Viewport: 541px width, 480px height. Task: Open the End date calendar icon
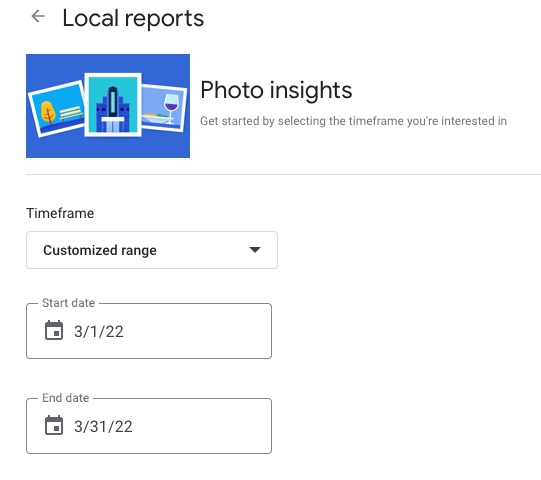[54, 425]
